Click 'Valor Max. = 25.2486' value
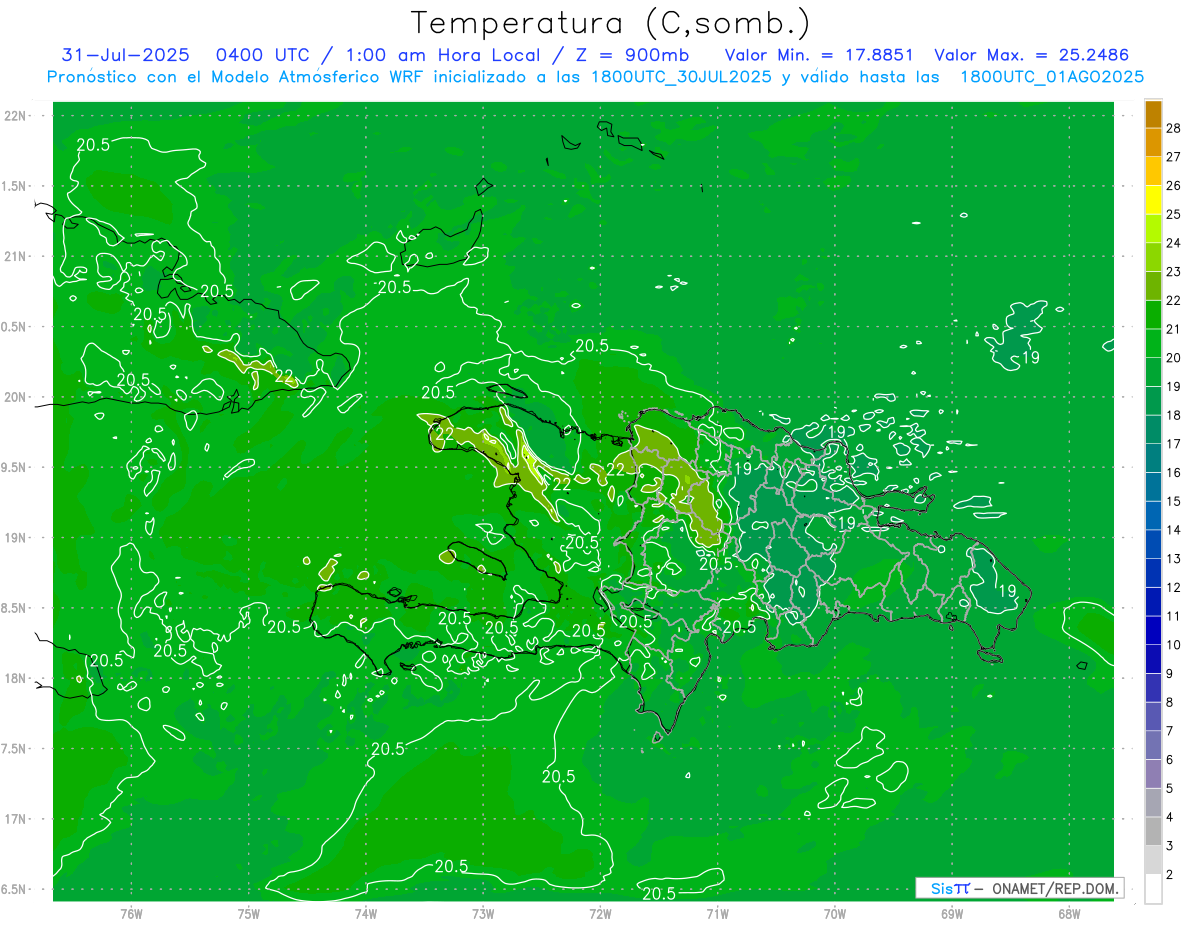The width and height of the screenshot is (1200, 927). point(1031,56)
